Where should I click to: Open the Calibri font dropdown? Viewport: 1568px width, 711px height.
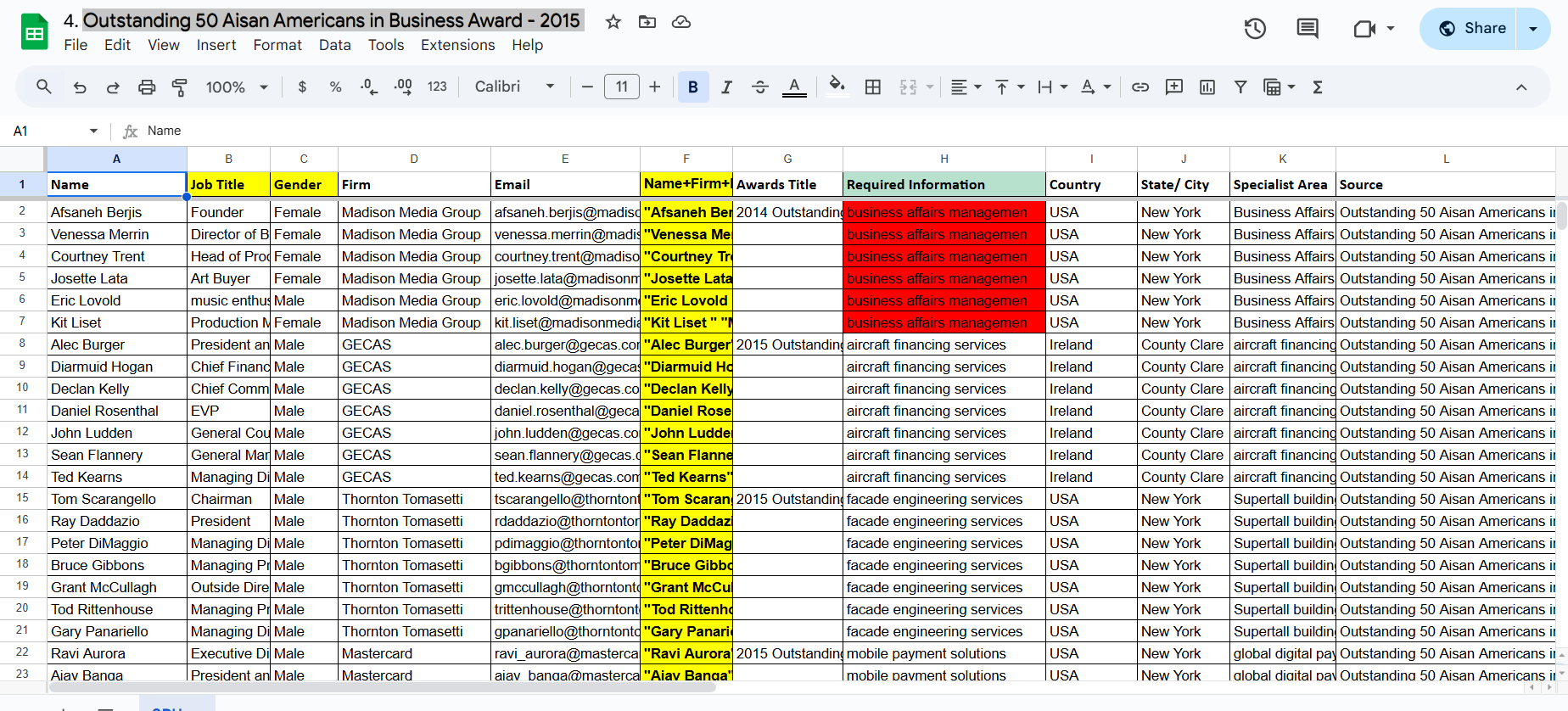[x=514, y=87]
